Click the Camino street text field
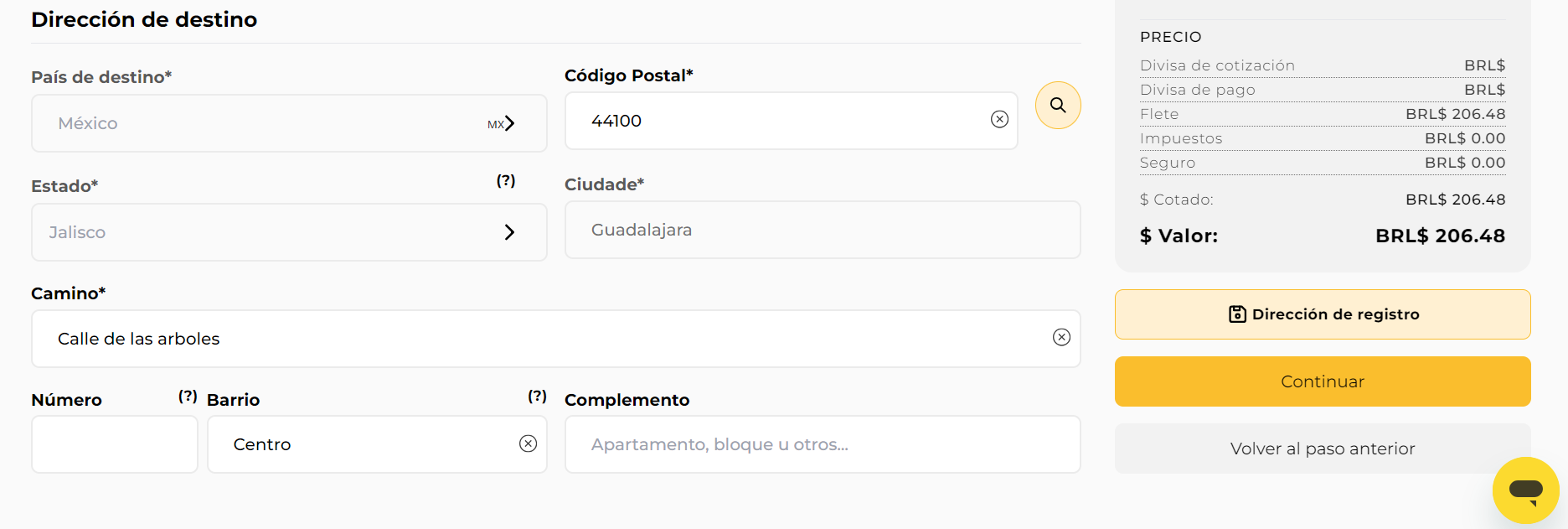The width and height of the screenshot is (1568, 529). [x=556, y=339]
